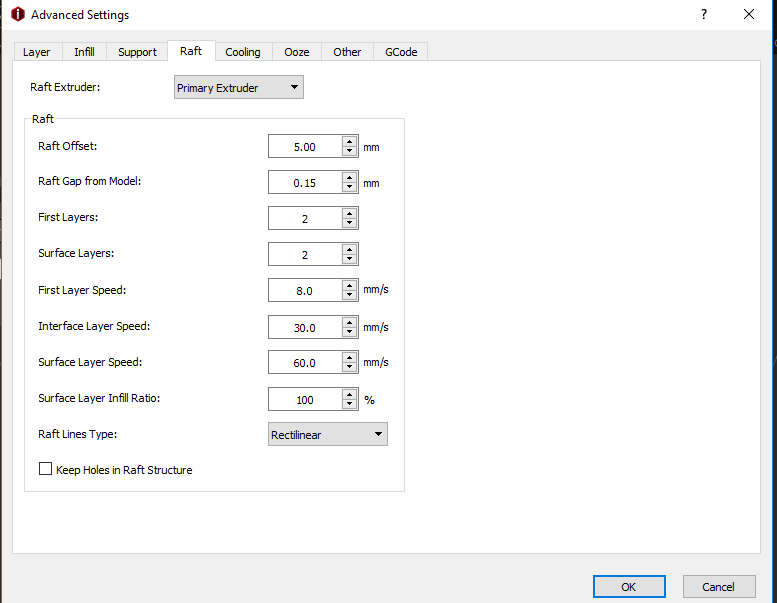Open the Support tab

click(x=137, y=52)
